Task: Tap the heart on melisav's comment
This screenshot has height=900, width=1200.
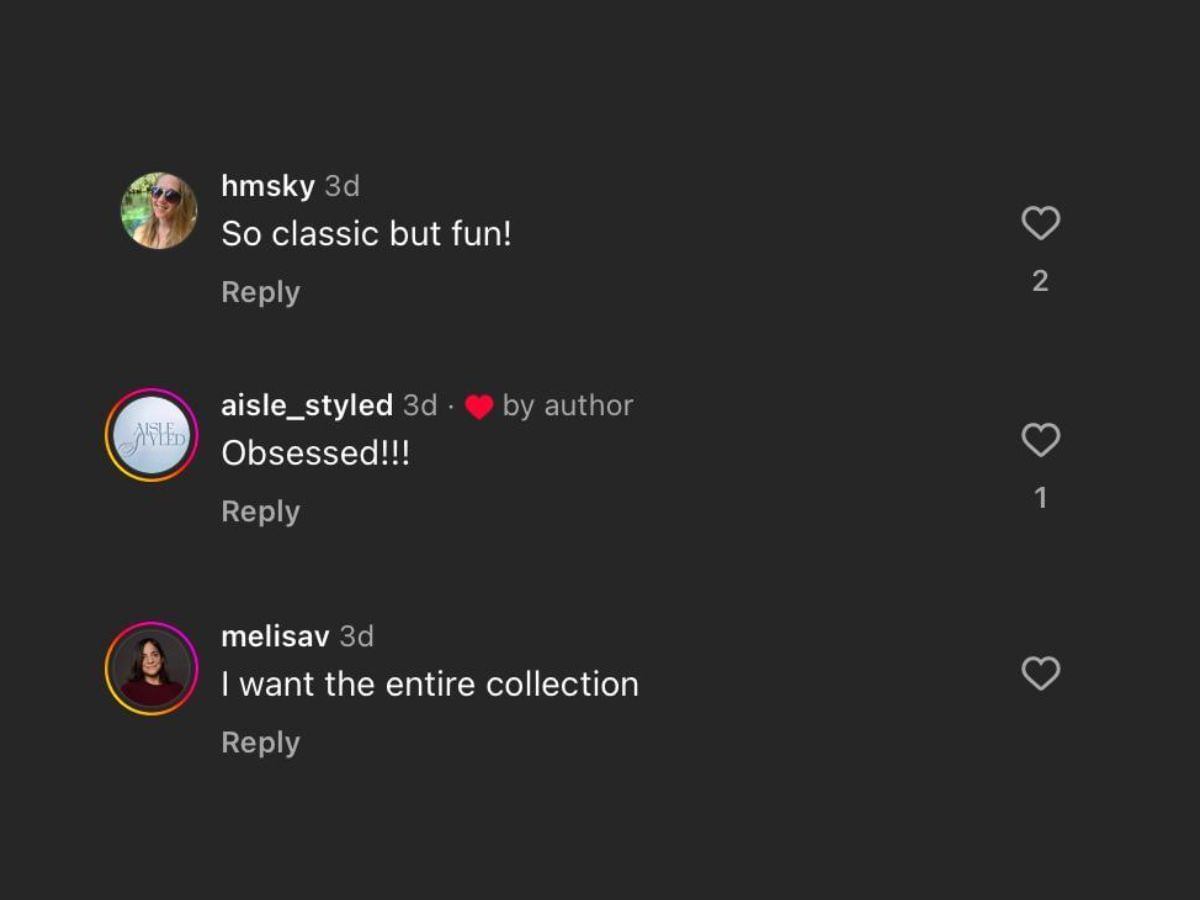Action: (x=1040, y=673)
